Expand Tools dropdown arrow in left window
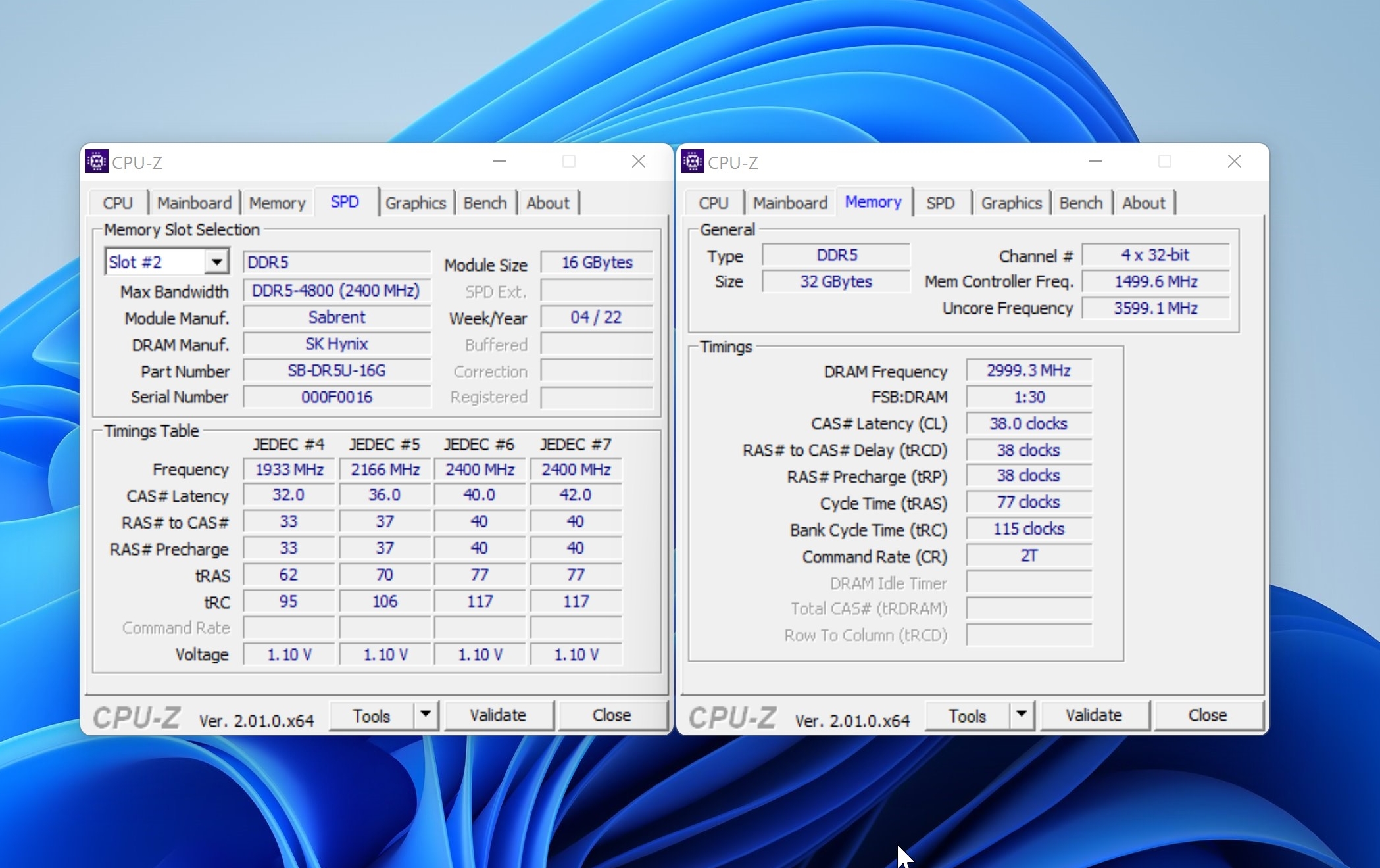Screen dimensions: 1380x868 coord(426,715)
